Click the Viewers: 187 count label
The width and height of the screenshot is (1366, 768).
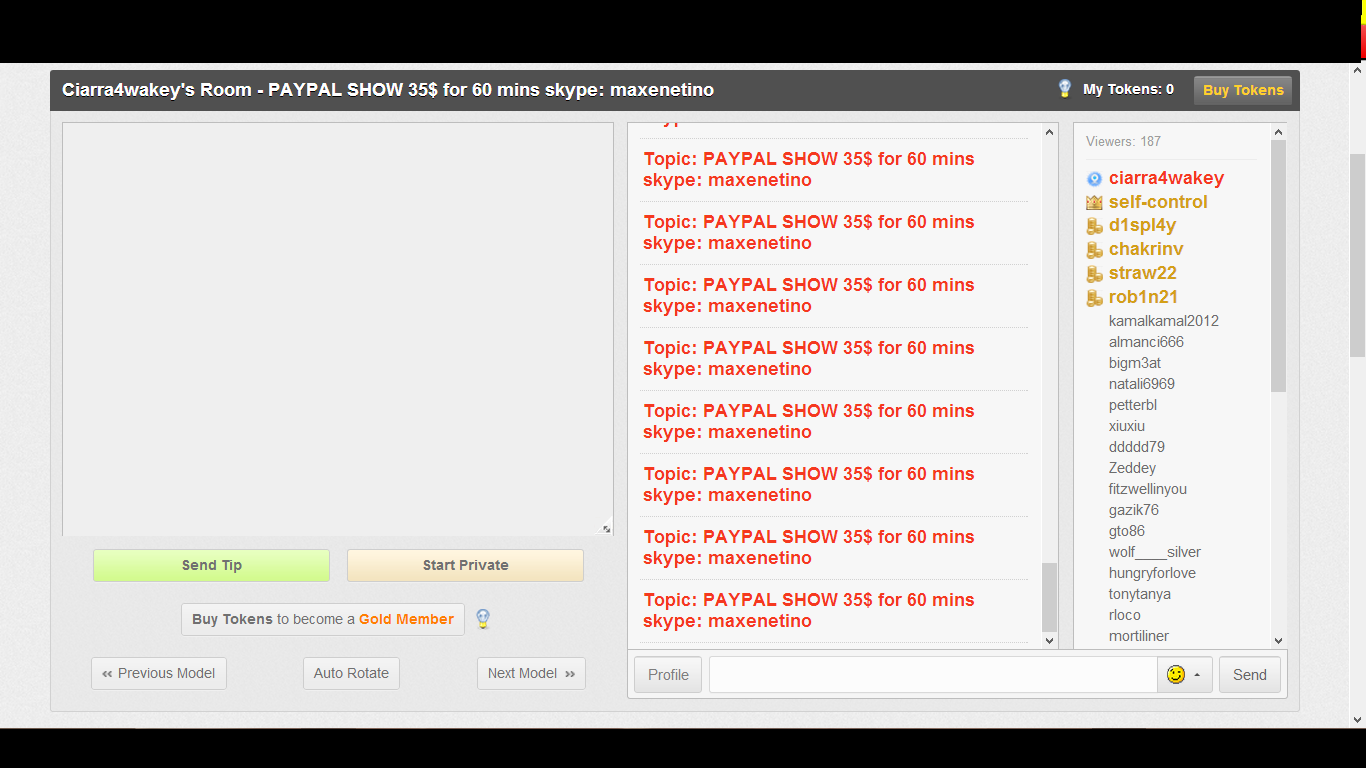pos(1123,142)
